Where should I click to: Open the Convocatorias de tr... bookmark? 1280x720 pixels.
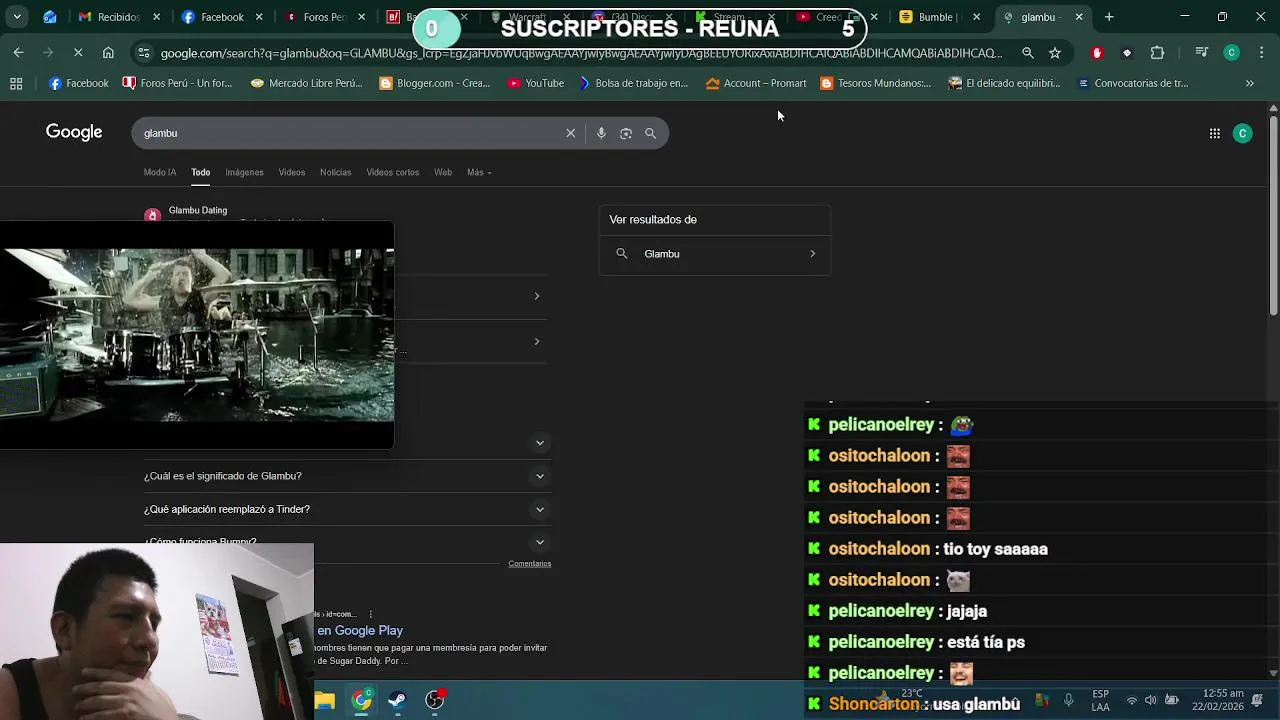(x=1132, y=83)
